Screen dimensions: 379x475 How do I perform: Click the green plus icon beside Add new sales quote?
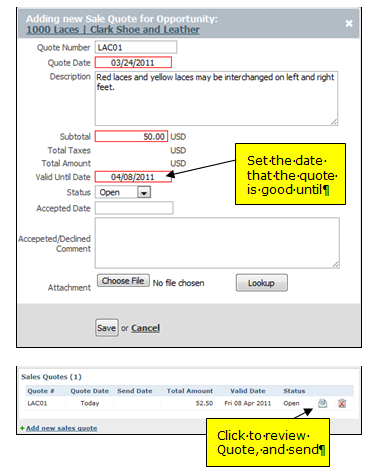pos(22,428)
